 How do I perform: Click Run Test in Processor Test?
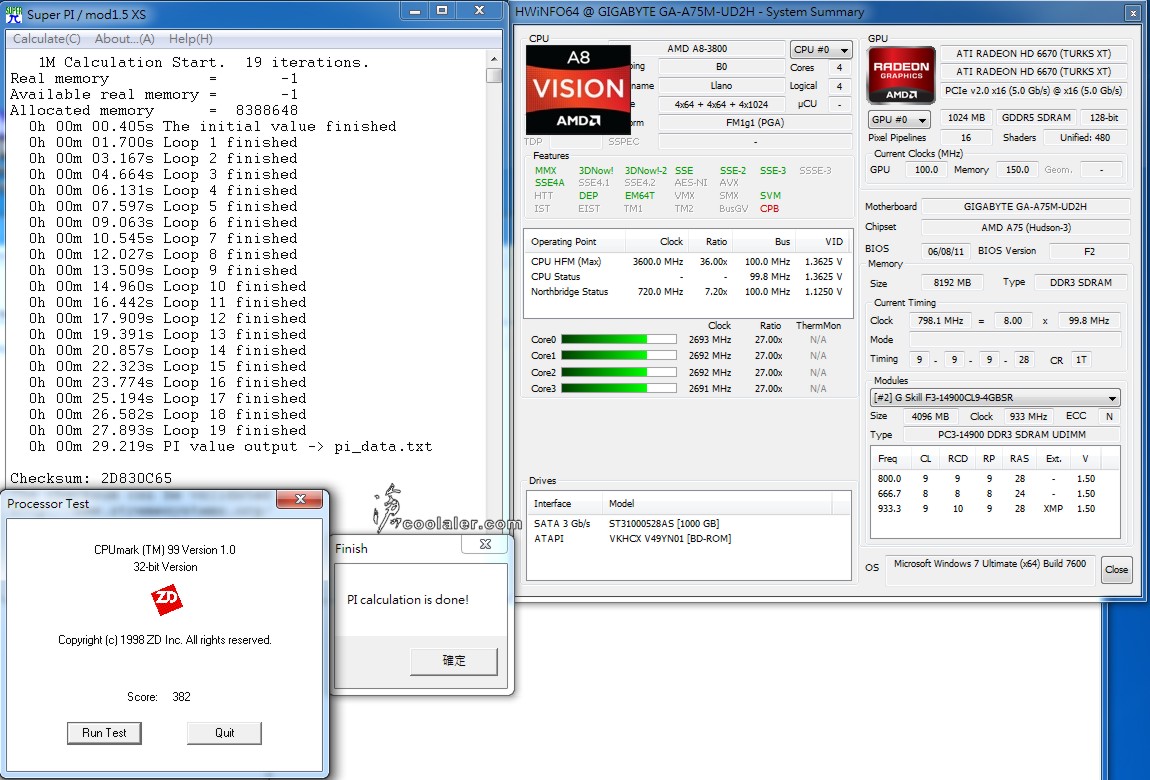(x=104, y=733)
